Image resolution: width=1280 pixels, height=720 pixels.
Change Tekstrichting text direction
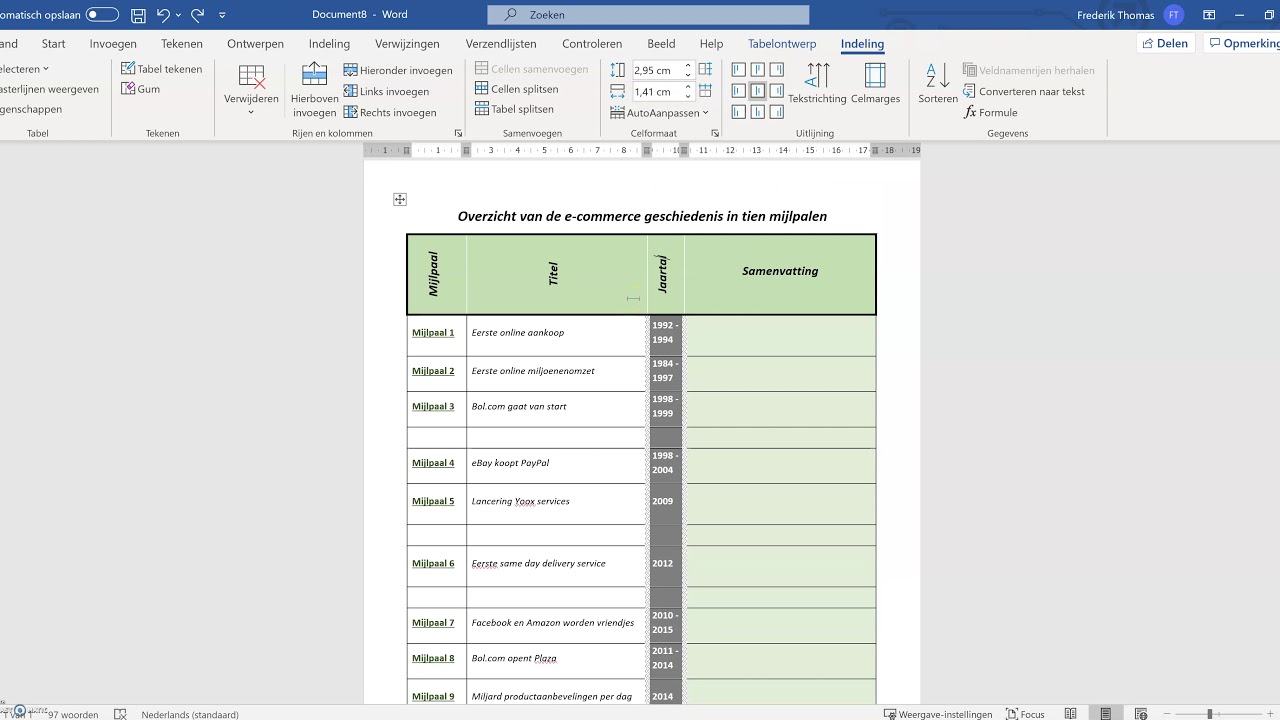(x=817, y=84)
